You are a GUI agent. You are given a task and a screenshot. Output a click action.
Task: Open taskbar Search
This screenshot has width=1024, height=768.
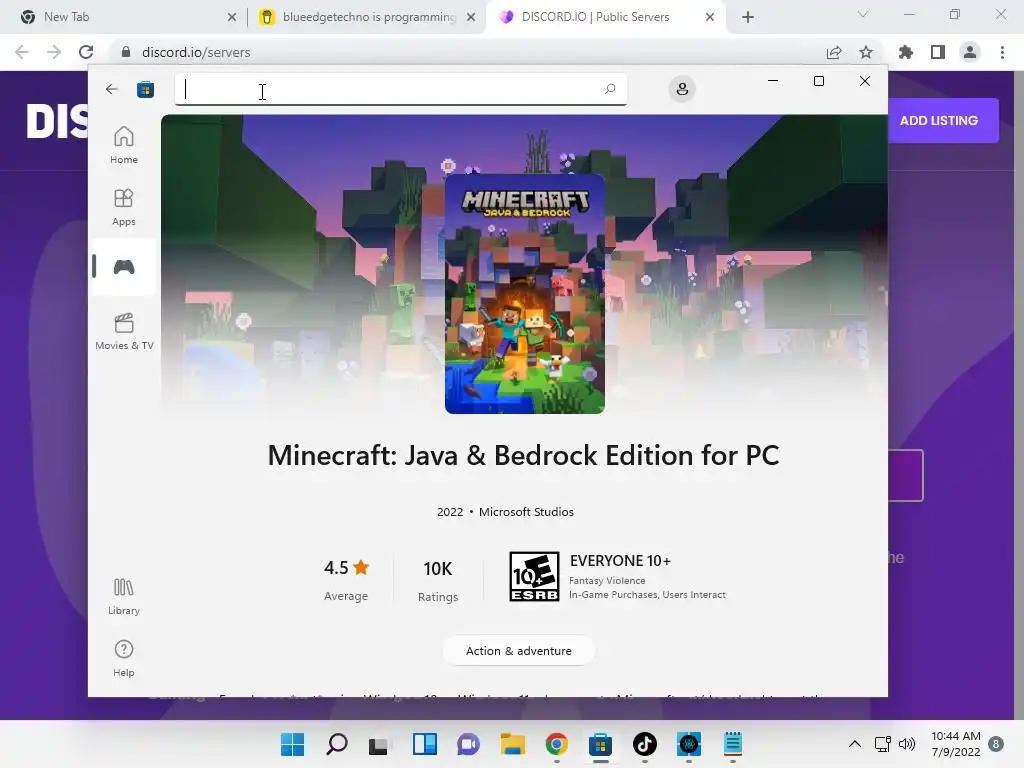[x=337, y=744]
